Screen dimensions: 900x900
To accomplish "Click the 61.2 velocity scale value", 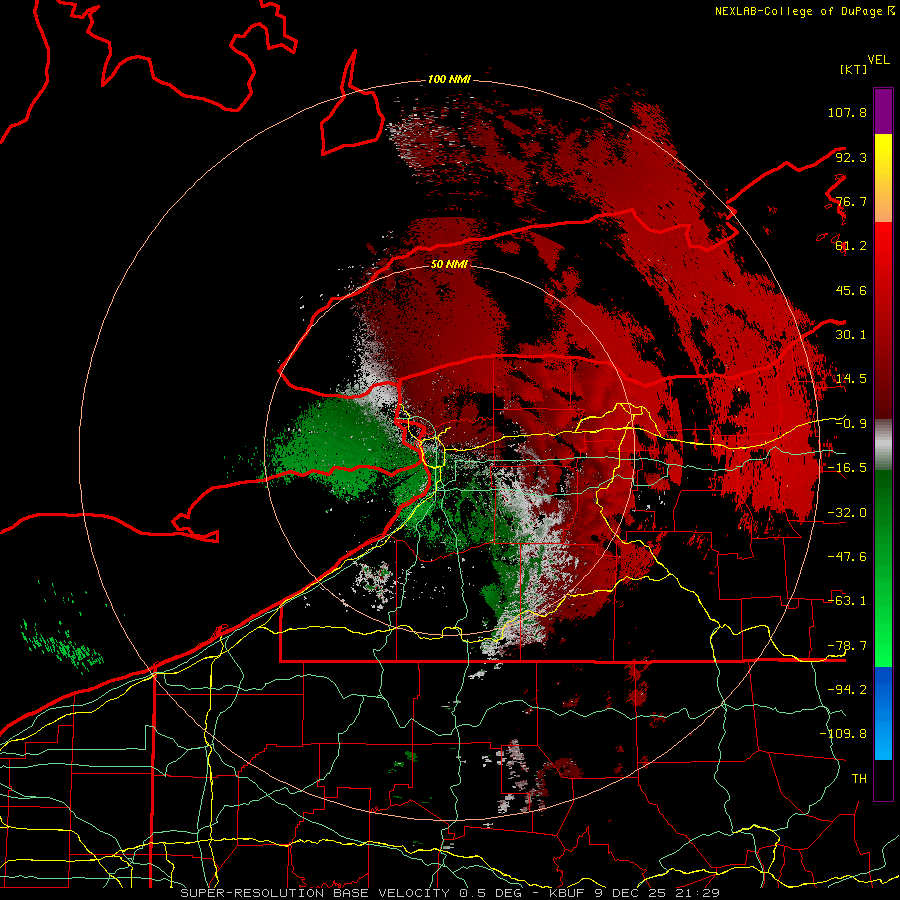I will coord(851,246).
